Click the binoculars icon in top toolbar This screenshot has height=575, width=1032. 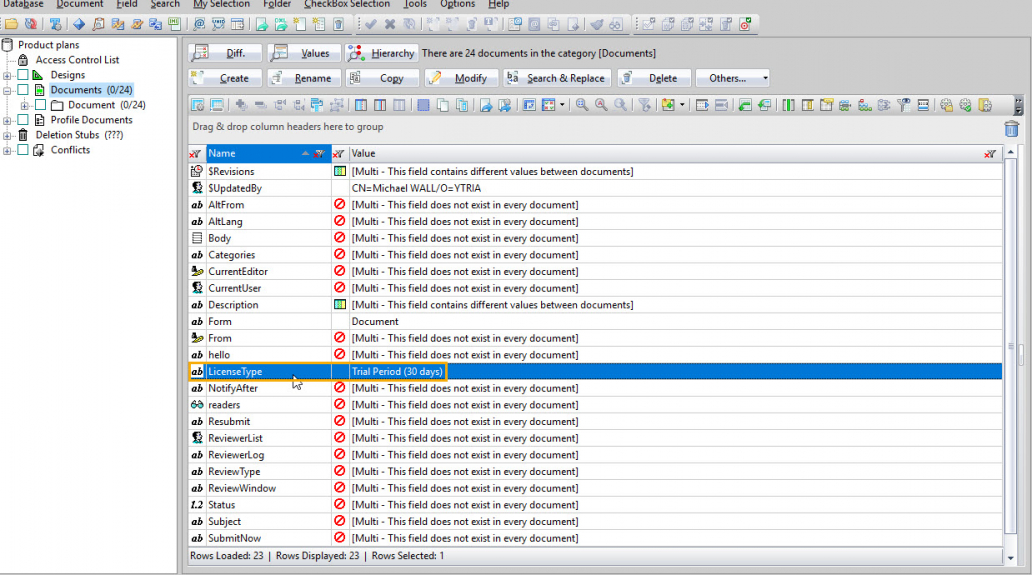pos(615,24)
